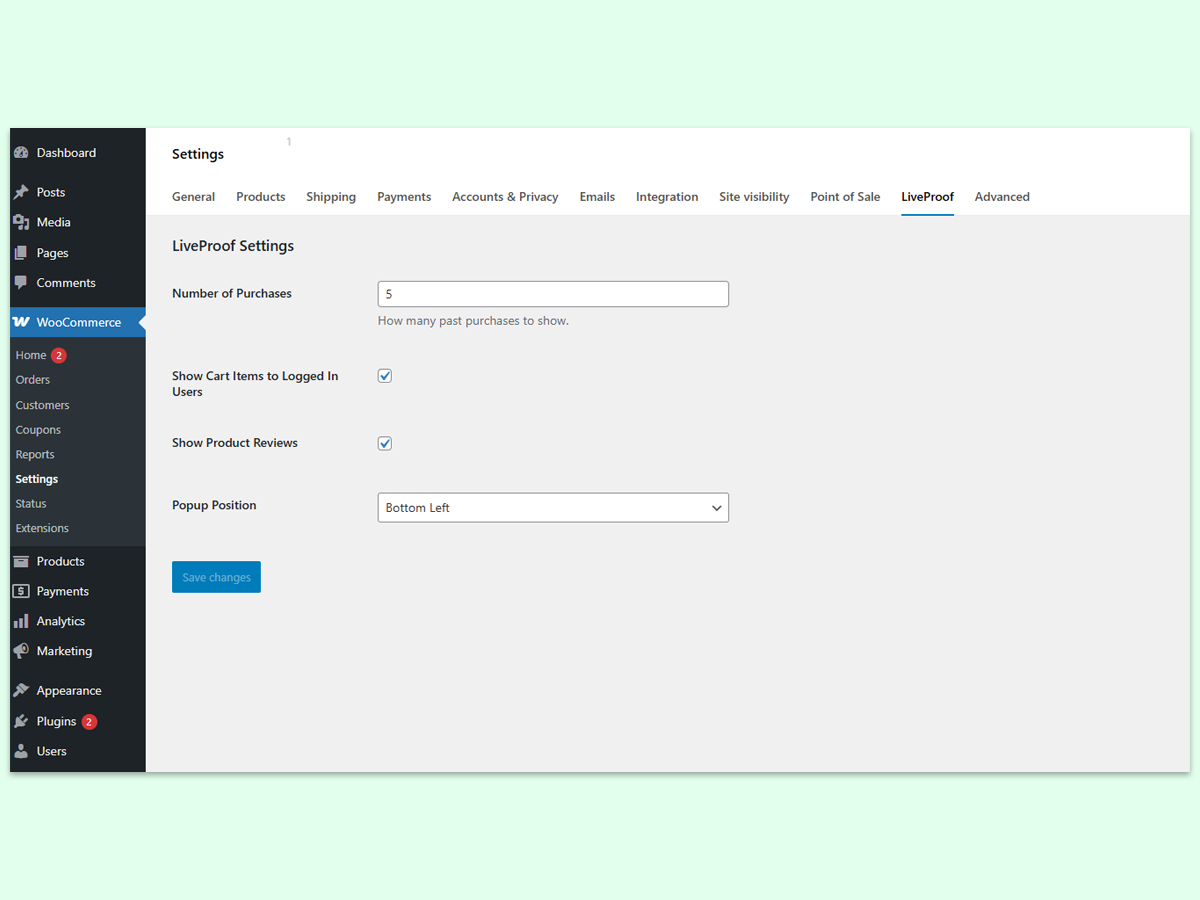Image resolution: width=1200 pixels, height=900 pixels.
Task: Open the Appearance menu label
Action: point(69,691)
